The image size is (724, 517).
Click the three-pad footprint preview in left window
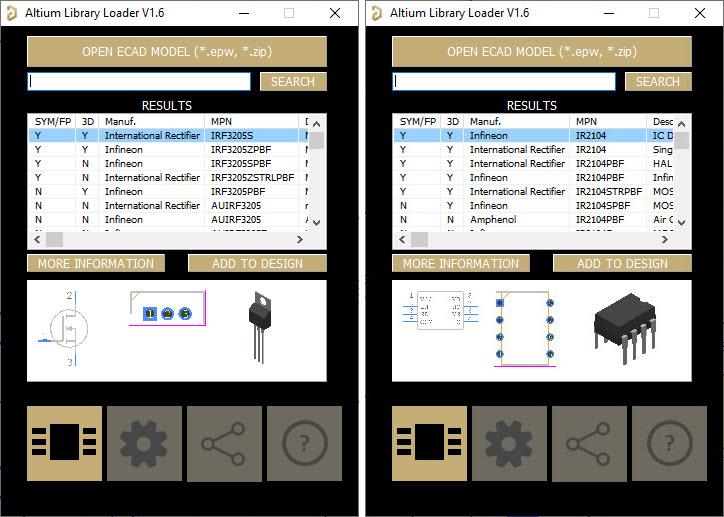click(167, 308)
